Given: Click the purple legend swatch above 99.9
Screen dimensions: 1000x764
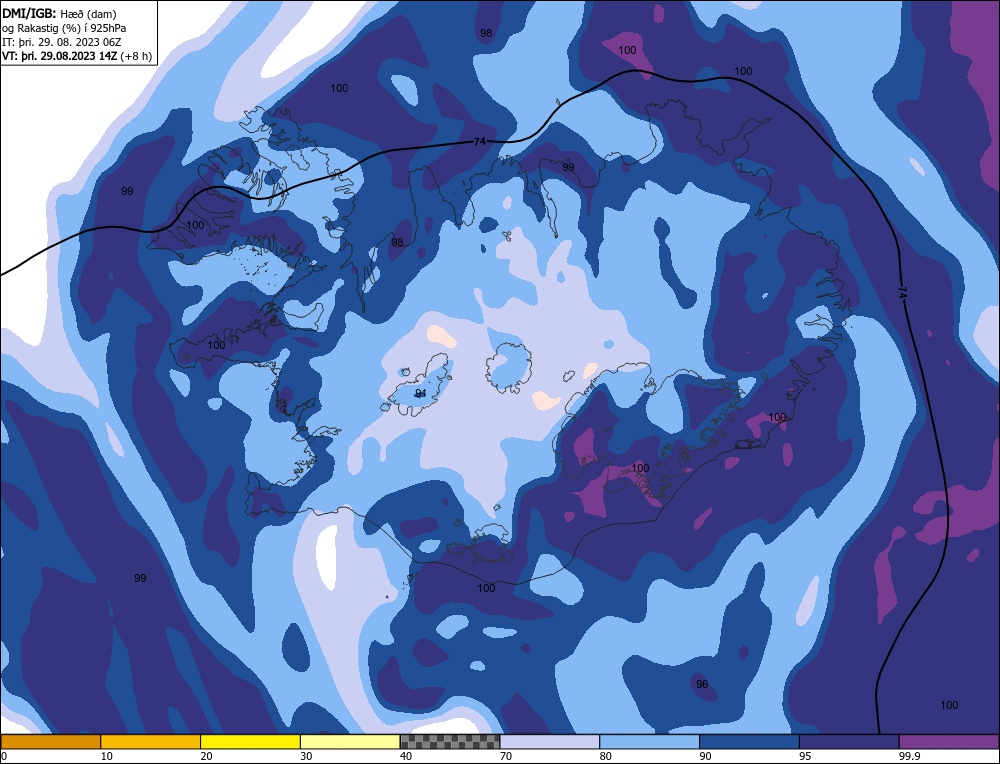Looking at the screenshot, I should click(949, 741).
